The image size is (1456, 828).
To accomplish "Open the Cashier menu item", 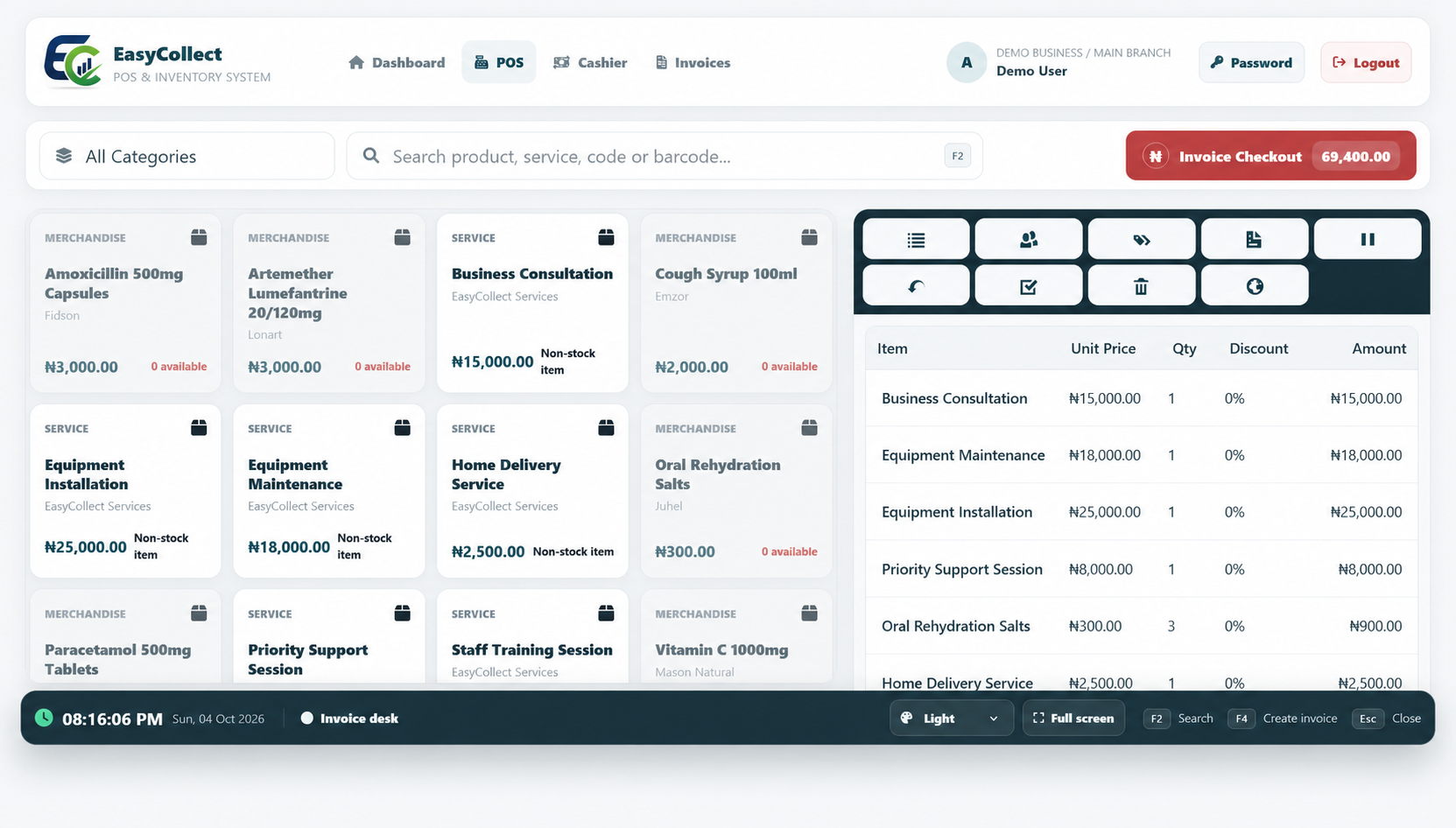I will pos(590,62).
